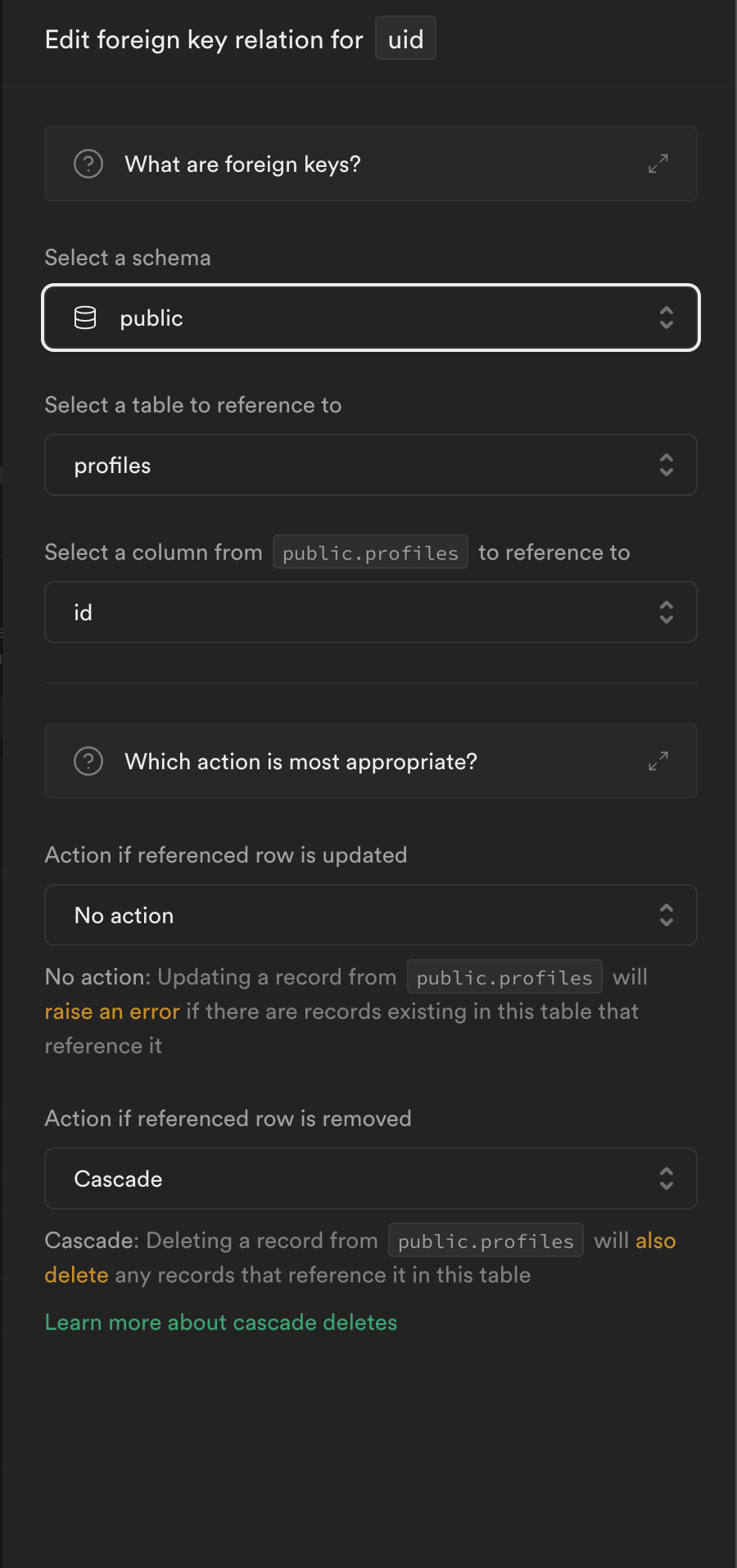Click the up-down chevron icon on the schema selector

pos(667,318)
